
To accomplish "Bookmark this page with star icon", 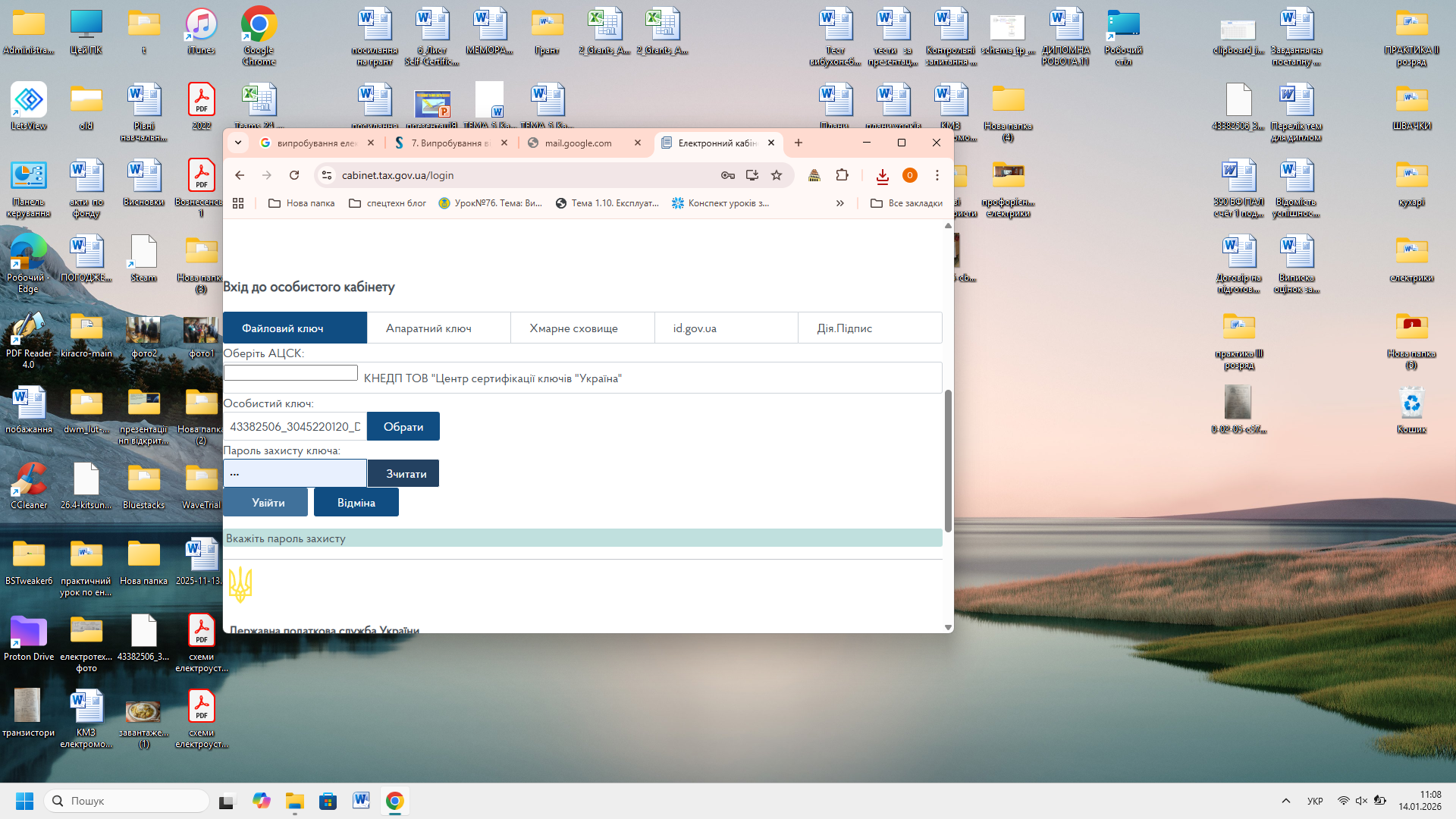I will (x=777, y=175).
